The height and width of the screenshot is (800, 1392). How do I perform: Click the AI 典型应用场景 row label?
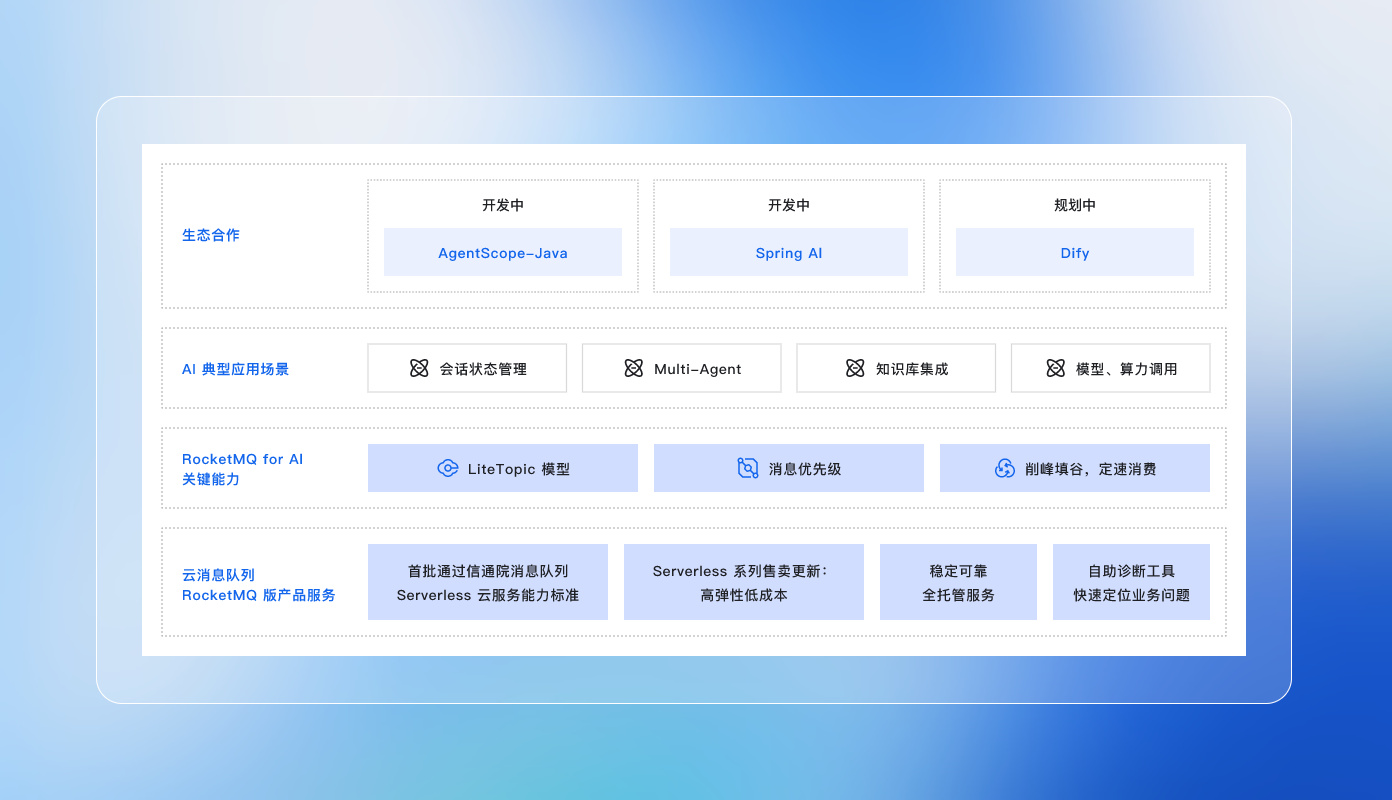[235, 369]
